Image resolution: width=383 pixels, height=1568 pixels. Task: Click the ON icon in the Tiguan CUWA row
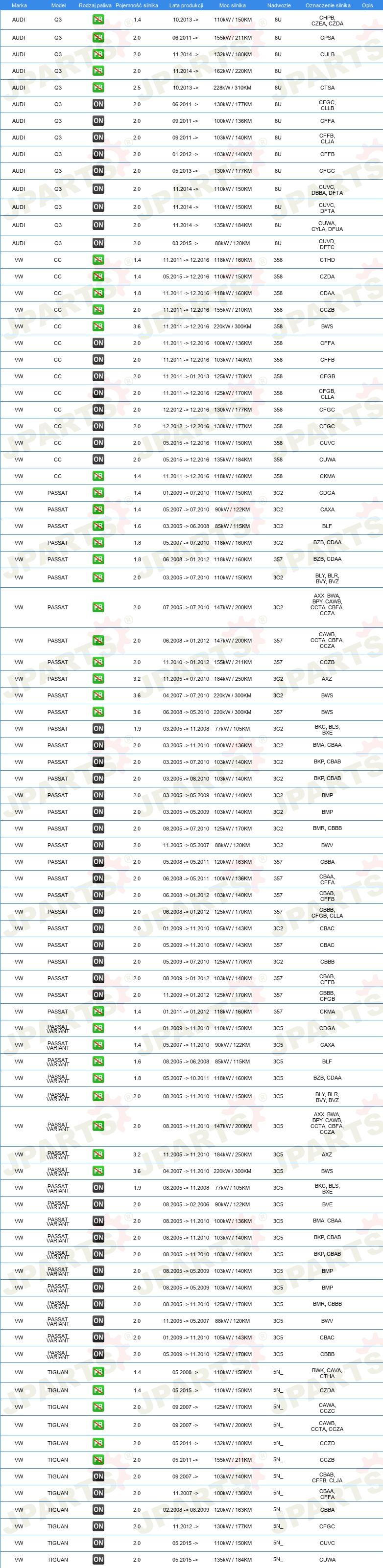[x=98, y=1560]
